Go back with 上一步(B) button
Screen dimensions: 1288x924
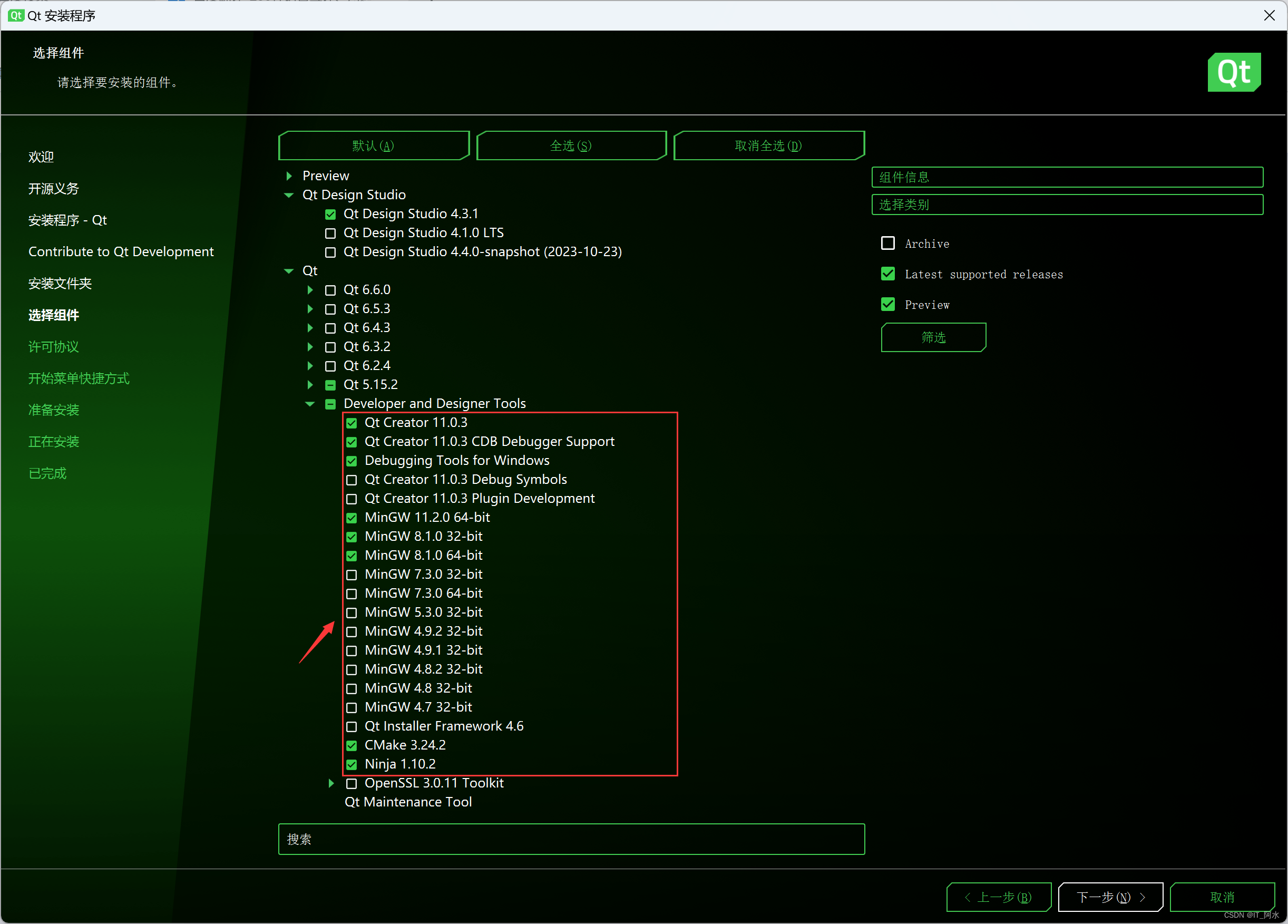[x=998, y=897]
